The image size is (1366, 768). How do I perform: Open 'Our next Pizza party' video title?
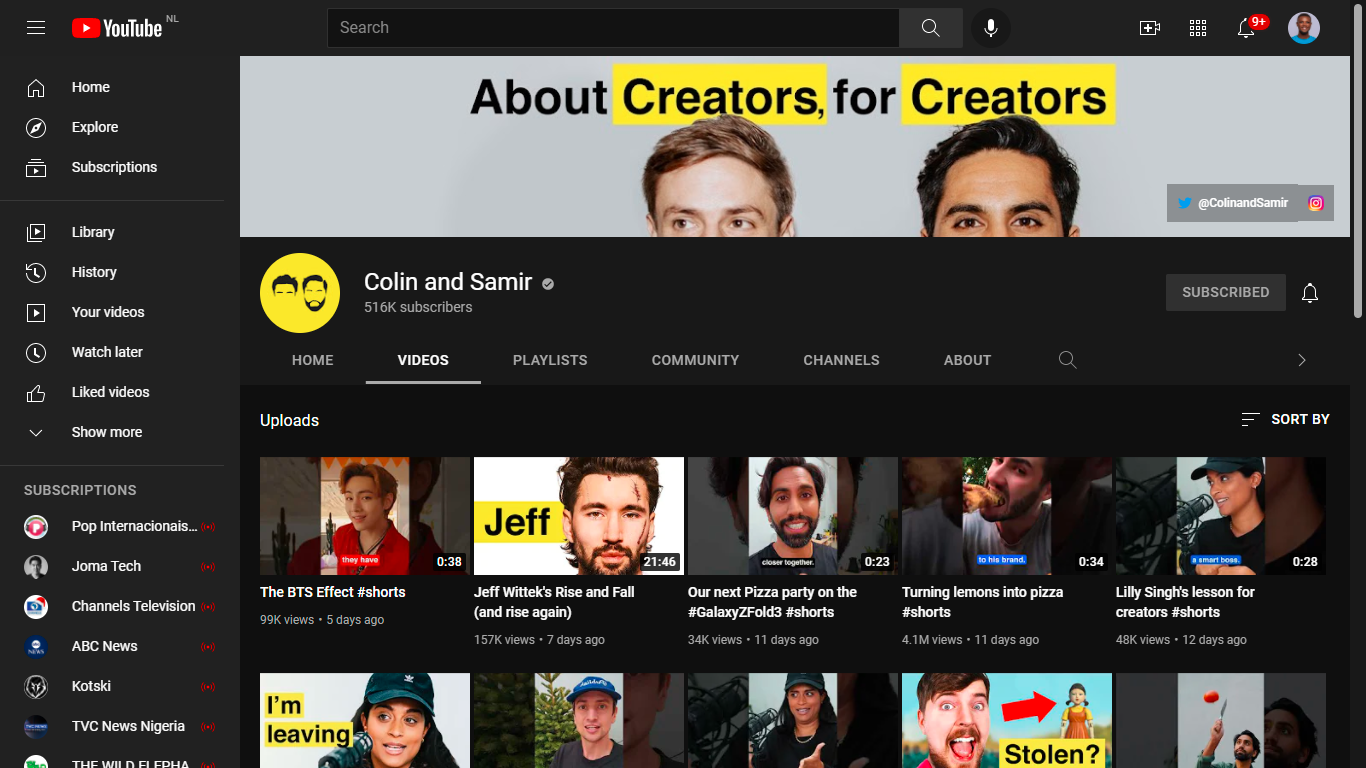point(773,602)
